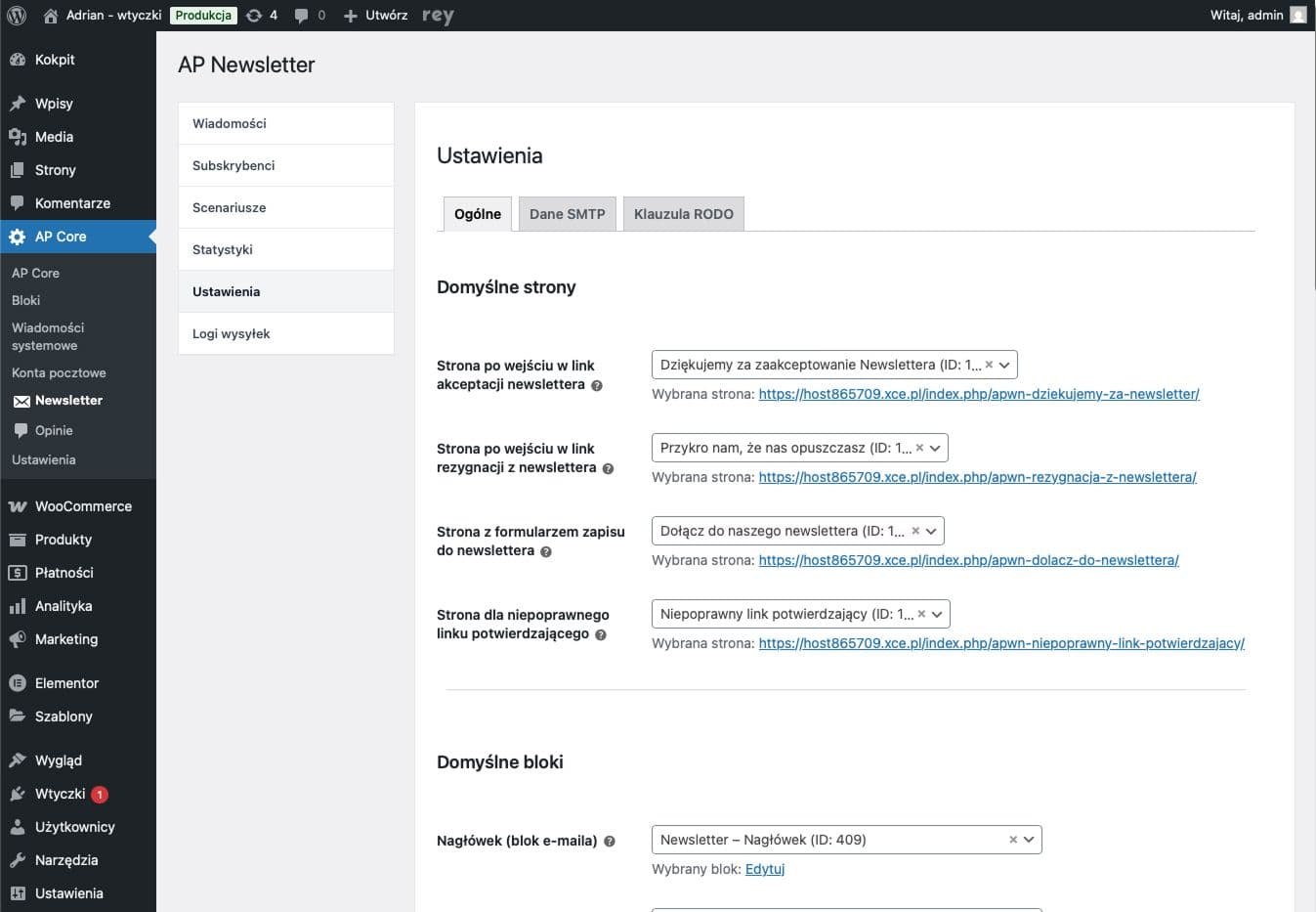Open the apwn-dolacz-do-newslettera page link
The image size is (1316, 912).
[968, 560]
